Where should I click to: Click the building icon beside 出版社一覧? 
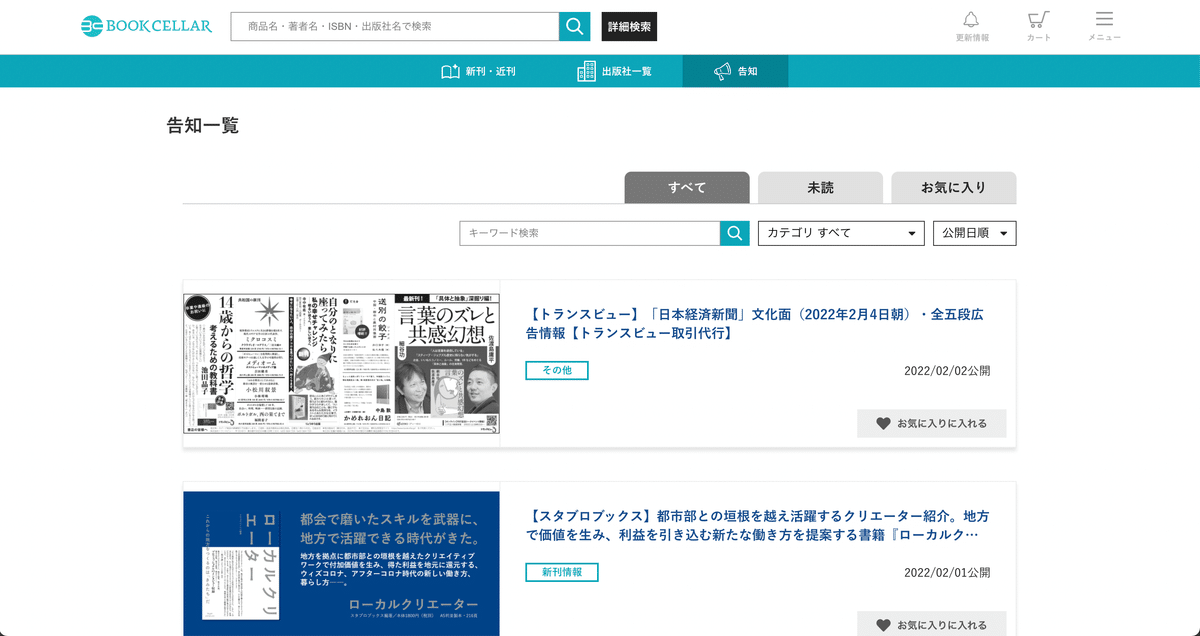[585, 71]
